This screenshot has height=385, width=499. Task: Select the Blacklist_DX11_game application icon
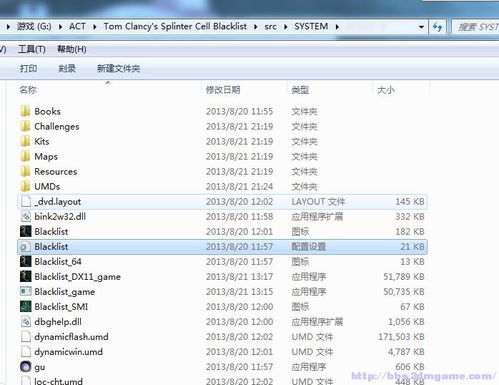[x=25, y=277]
